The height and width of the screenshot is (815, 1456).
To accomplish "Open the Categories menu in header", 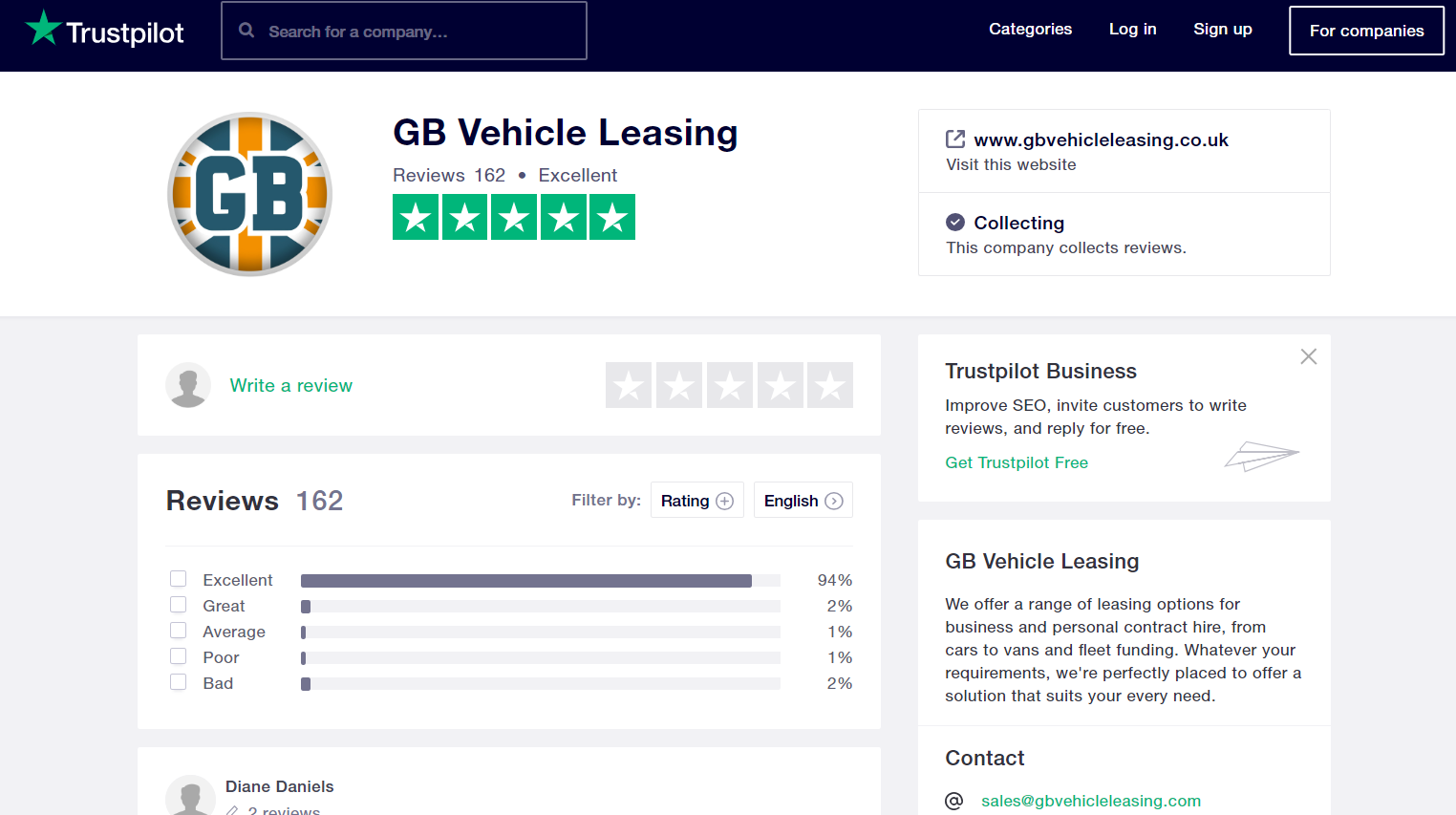I will coord(1030,30).
